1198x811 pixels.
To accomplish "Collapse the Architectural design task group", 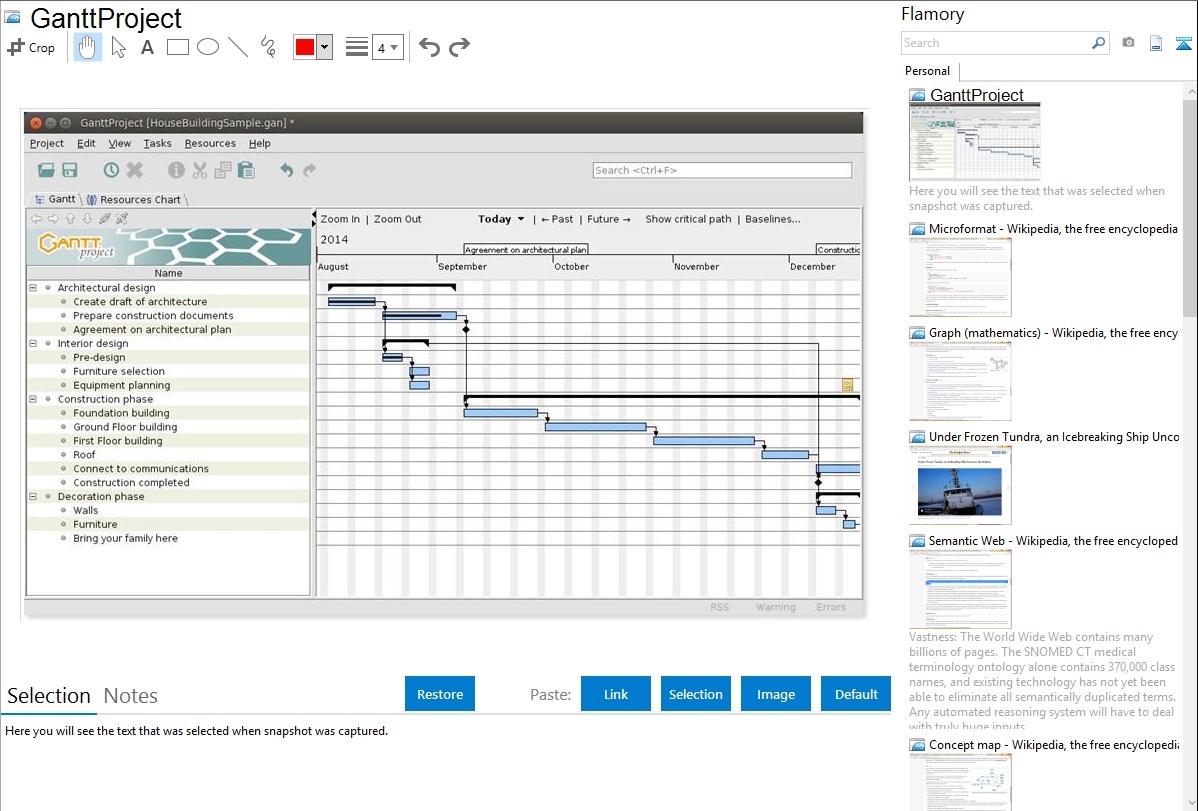I will (33, 288).
